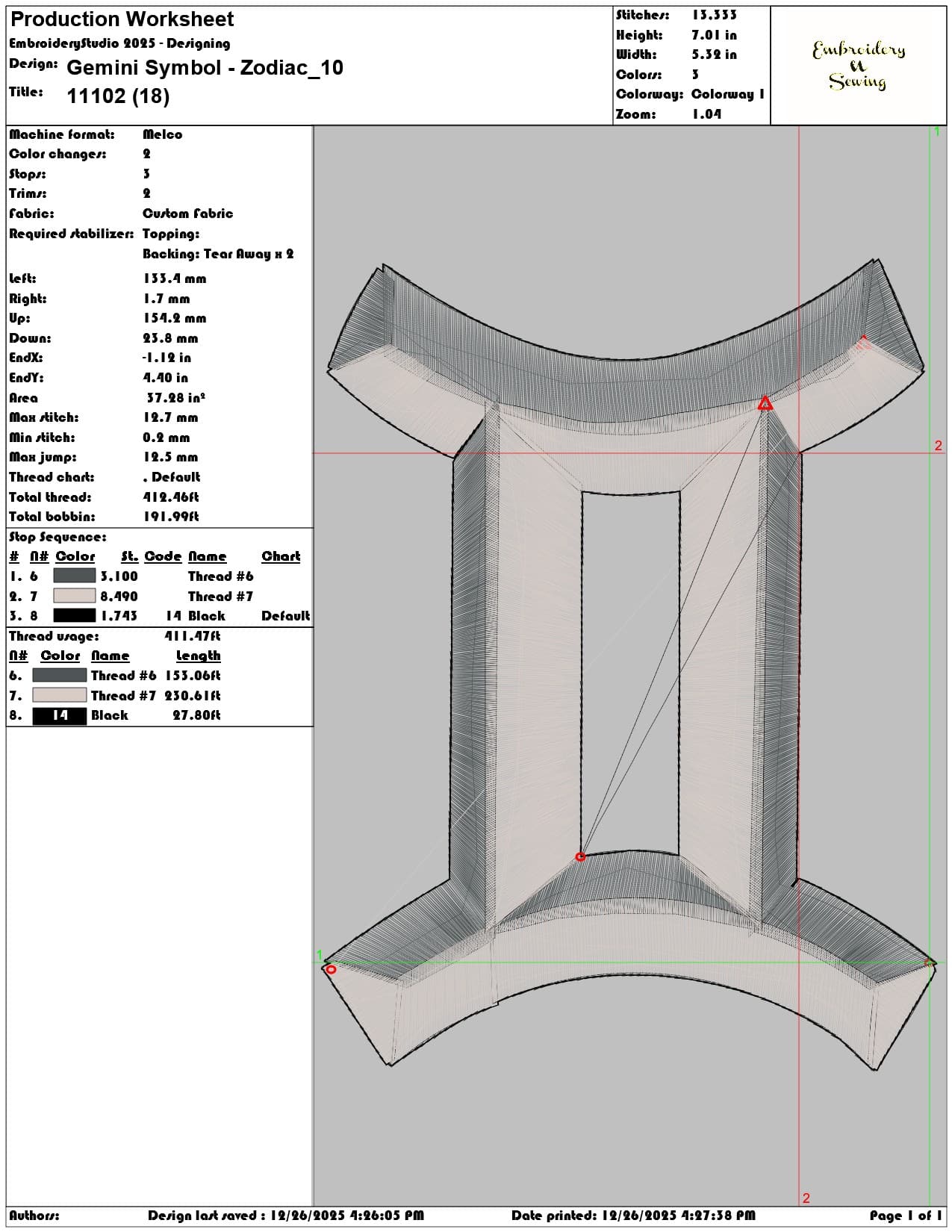Click the Code column header in Stop Sequence
The height and width of the screenshot is (1232, 952).
tap(163, 556)
